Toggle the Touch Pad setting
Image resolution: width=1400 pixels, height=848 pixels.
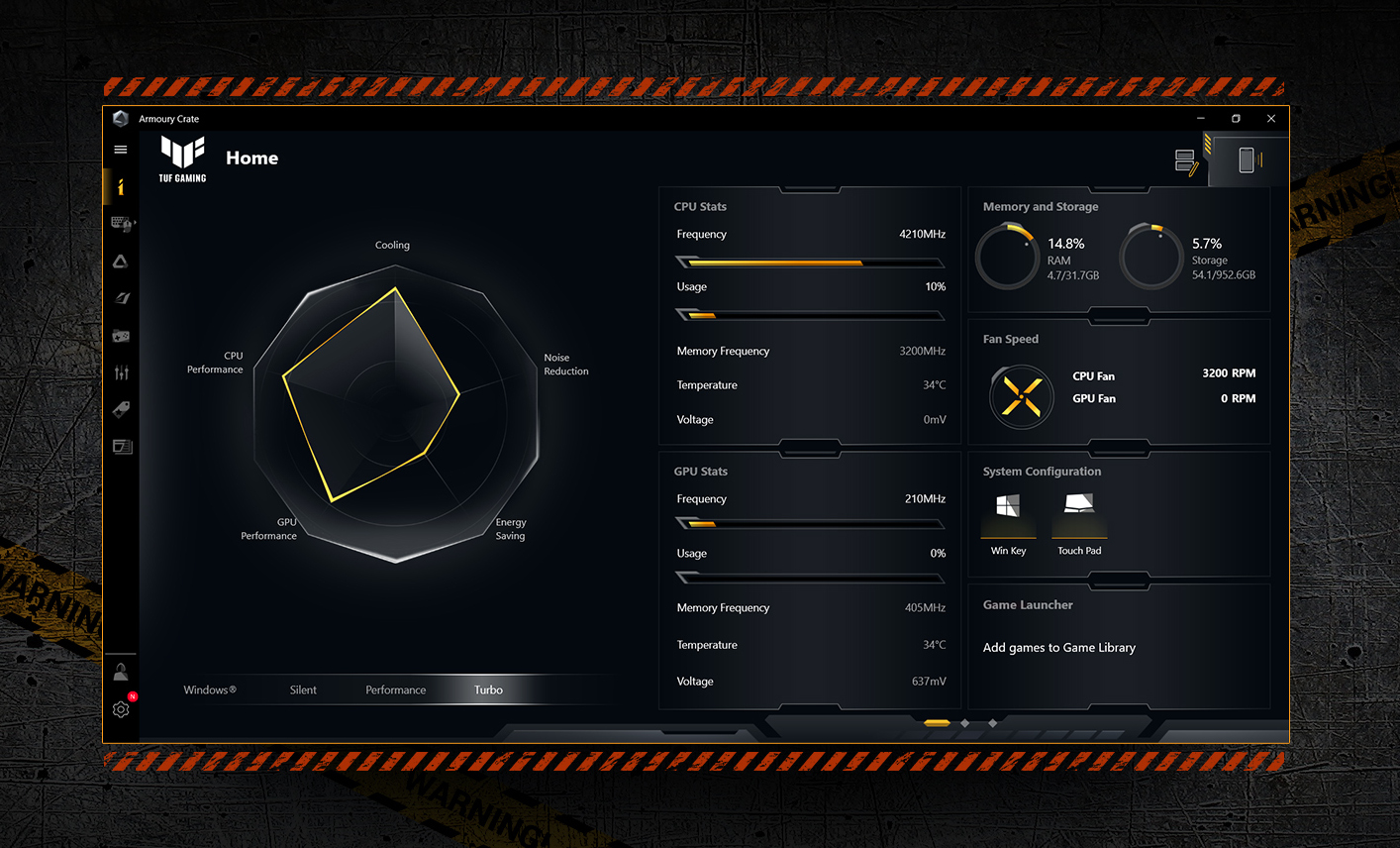(x=1079, y=524)
